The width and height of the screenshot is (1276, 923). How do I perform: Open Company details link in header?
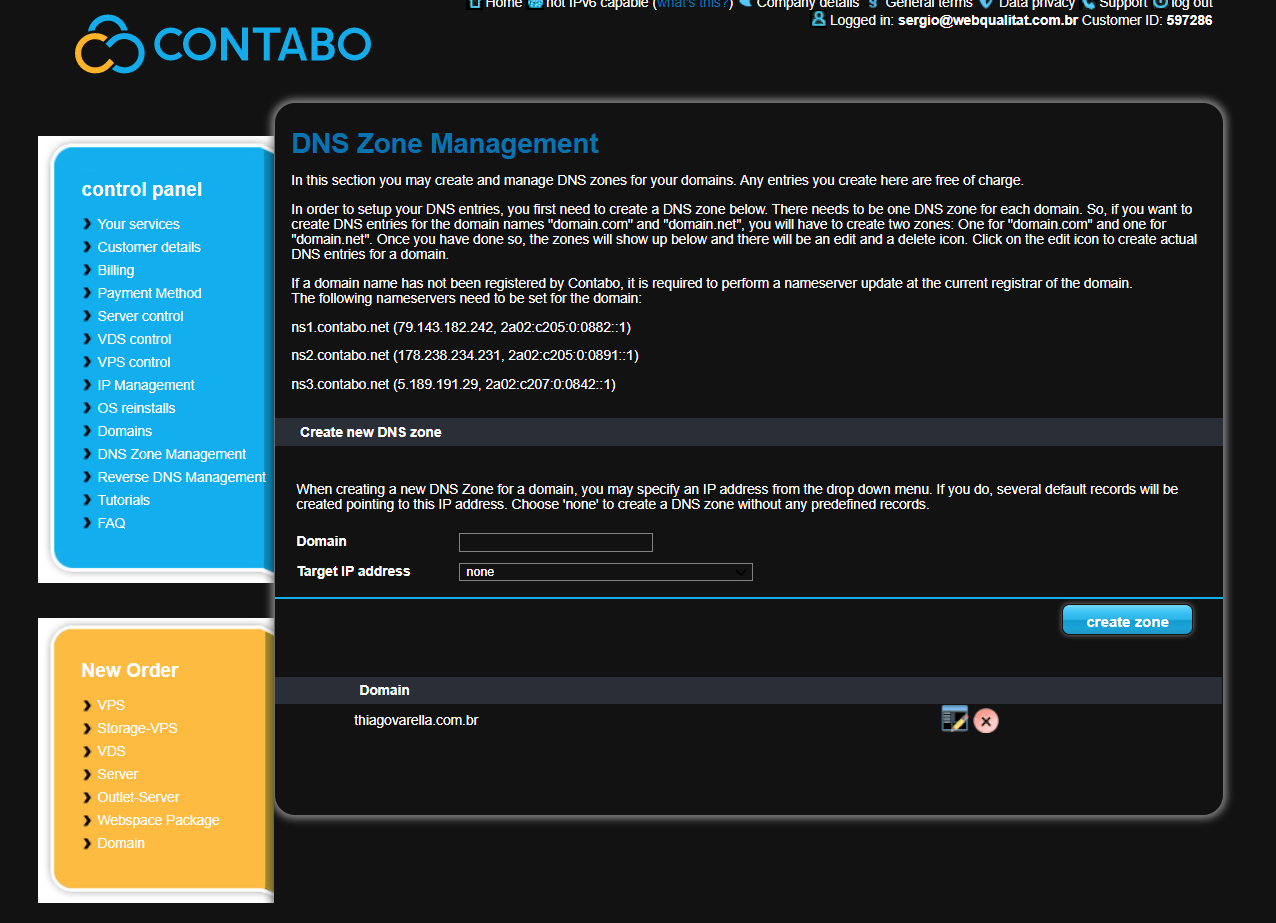(x=807, y=4)
